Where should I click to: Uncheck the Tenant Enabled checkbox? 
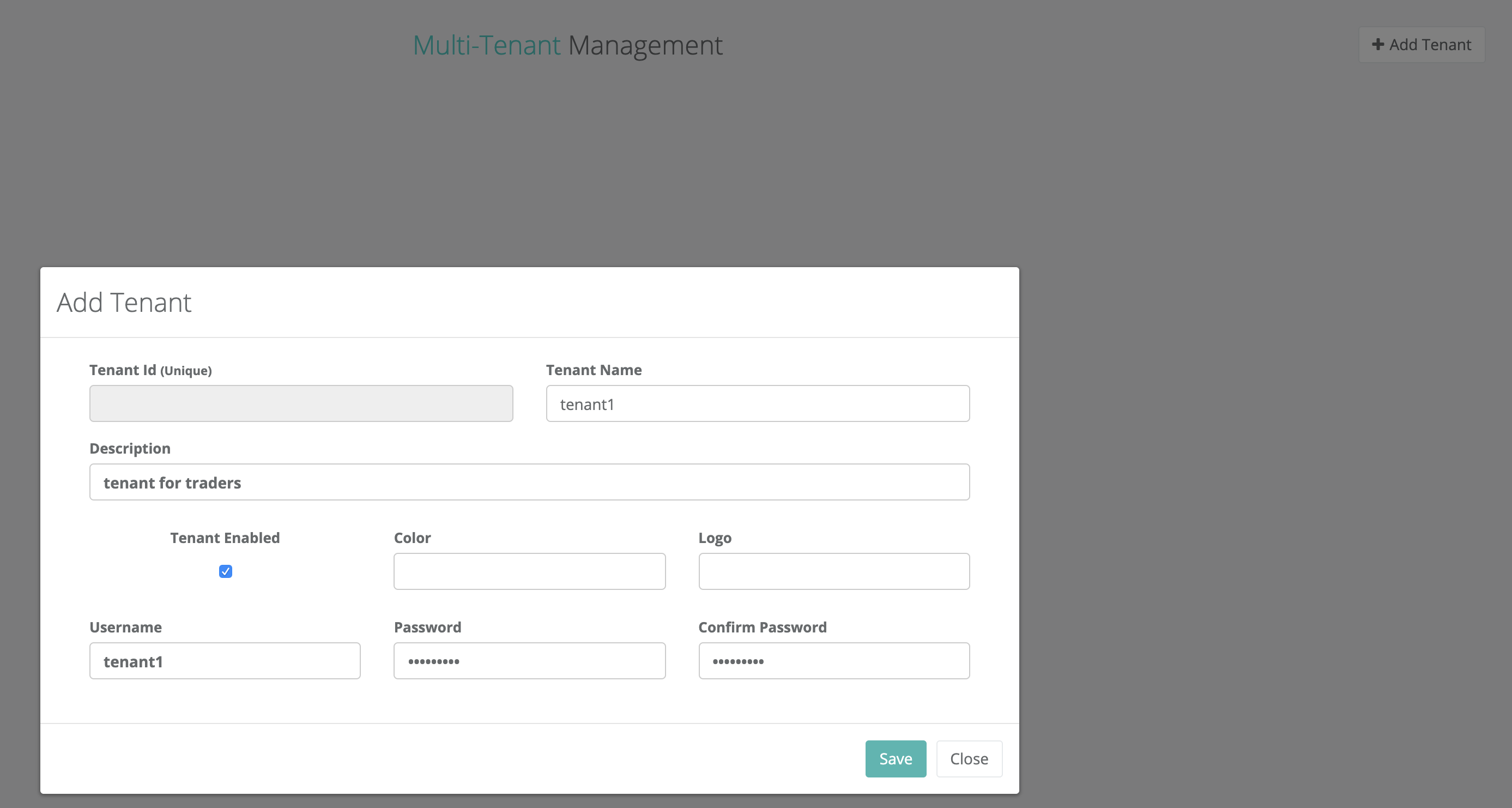[226, 571]
